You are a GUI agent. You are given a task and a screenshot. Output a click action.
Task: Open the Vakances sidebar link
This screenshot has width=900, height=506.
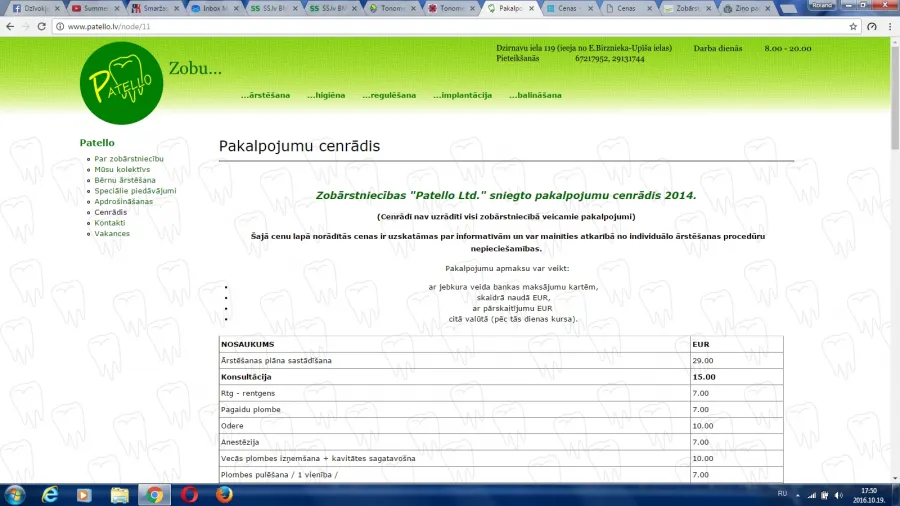click(x=112, y=233)
